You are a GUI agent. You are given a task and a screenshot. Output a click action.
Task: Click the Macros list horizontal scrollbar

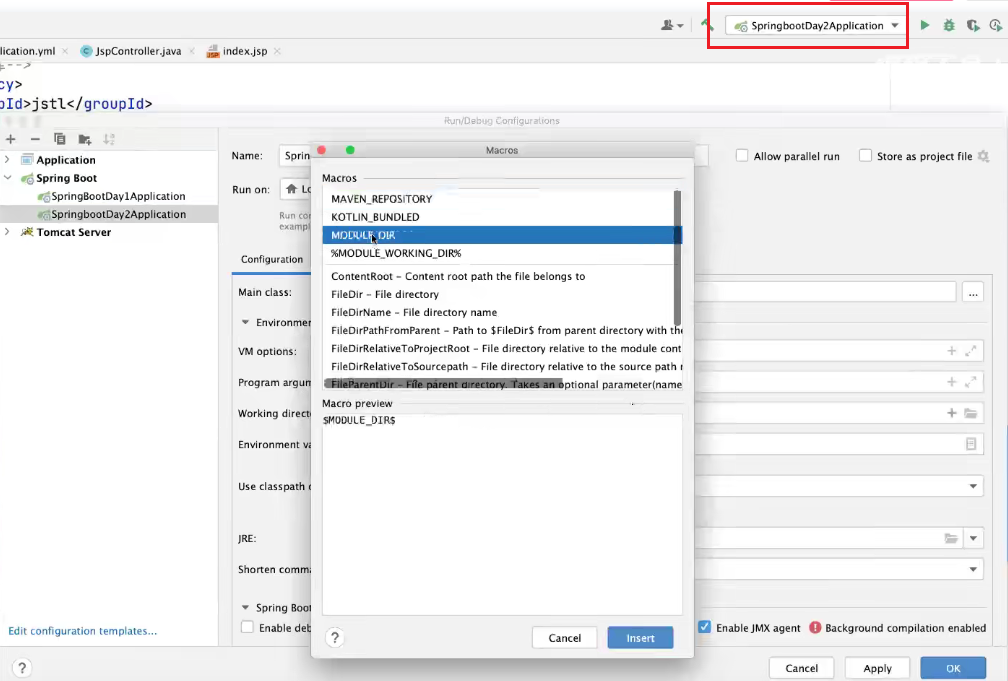[444, 384]
